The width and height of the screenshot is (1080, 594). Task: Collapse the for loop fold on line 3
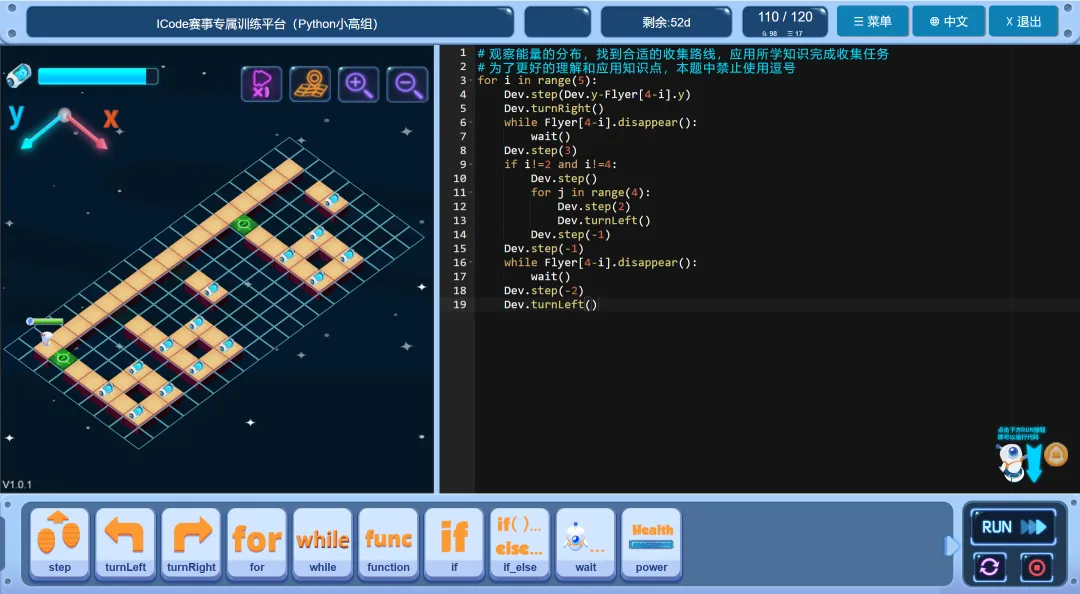pyautogui.click(x=472, y=81)
